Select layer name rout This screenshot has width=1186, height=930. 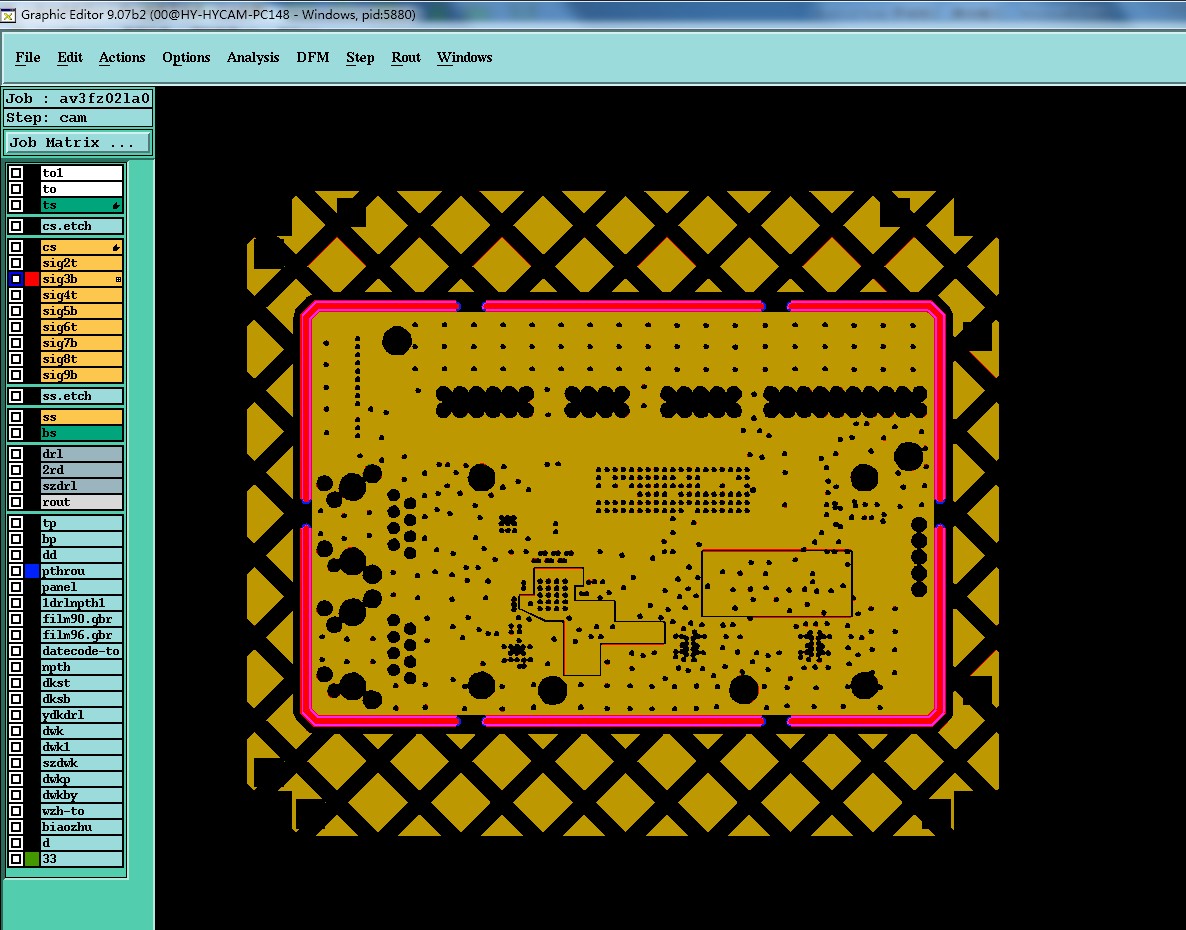(x=82, y=502)
